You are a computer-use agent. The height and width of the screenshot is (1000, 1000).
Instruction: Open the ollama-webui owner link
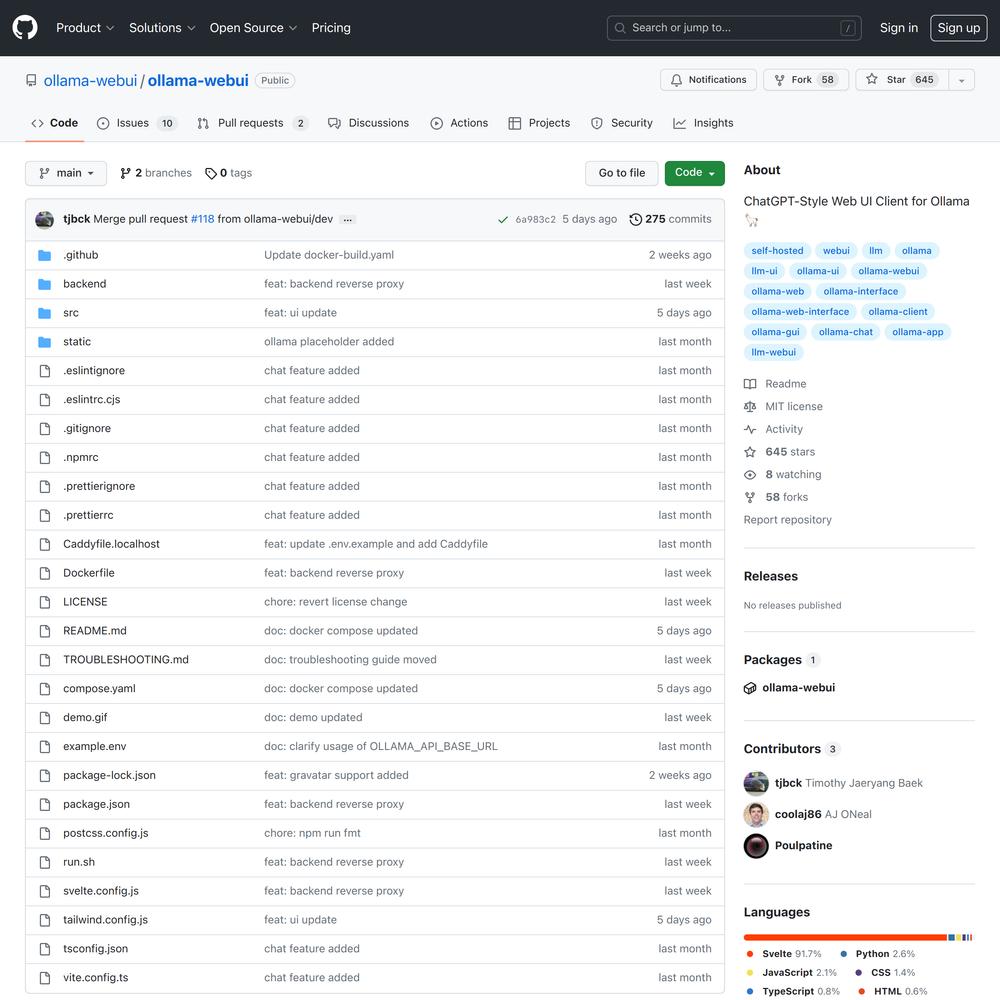[91, 81]
